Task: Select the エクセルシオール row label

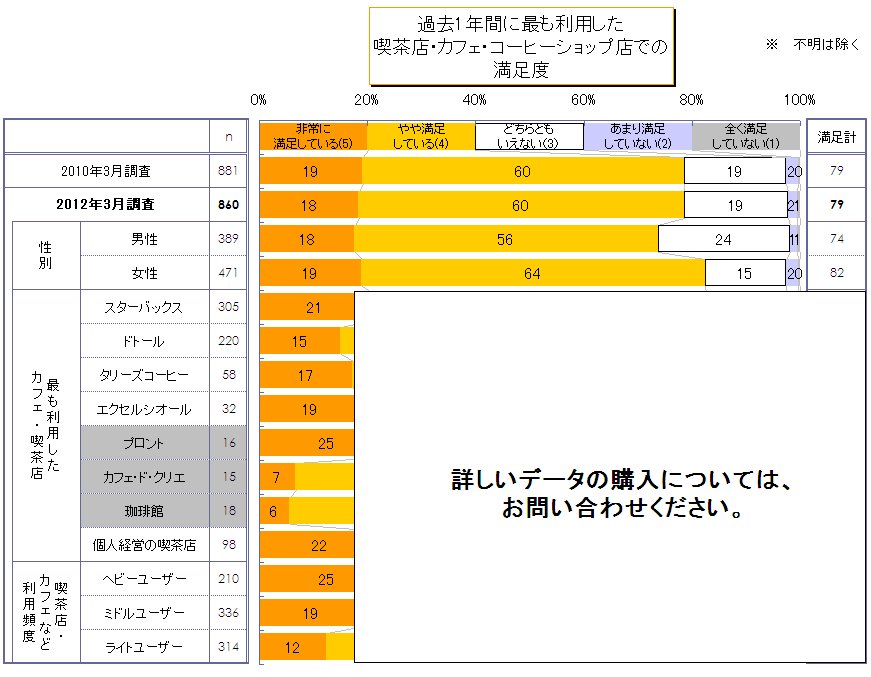Action: [x=144, y=409]
